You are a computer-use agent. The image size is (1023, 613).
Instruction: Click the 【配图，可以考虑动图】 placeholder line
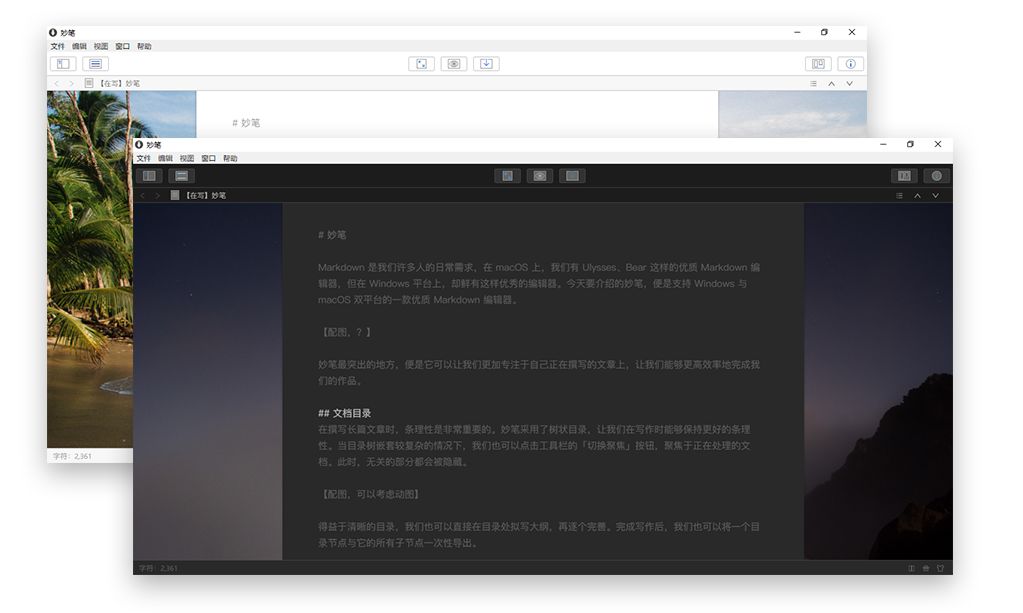pyautogui.click(x=370, y=494)
